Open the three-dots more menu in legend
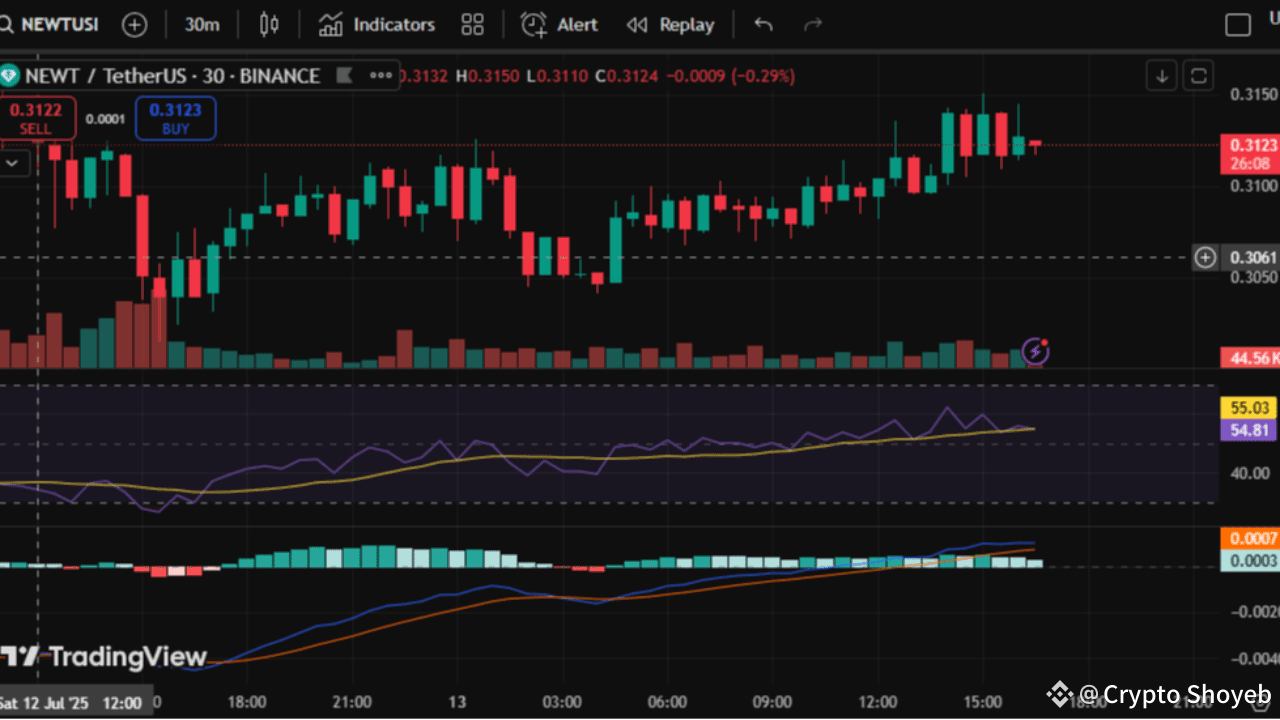1280x720 pixels. pos(380,75)
